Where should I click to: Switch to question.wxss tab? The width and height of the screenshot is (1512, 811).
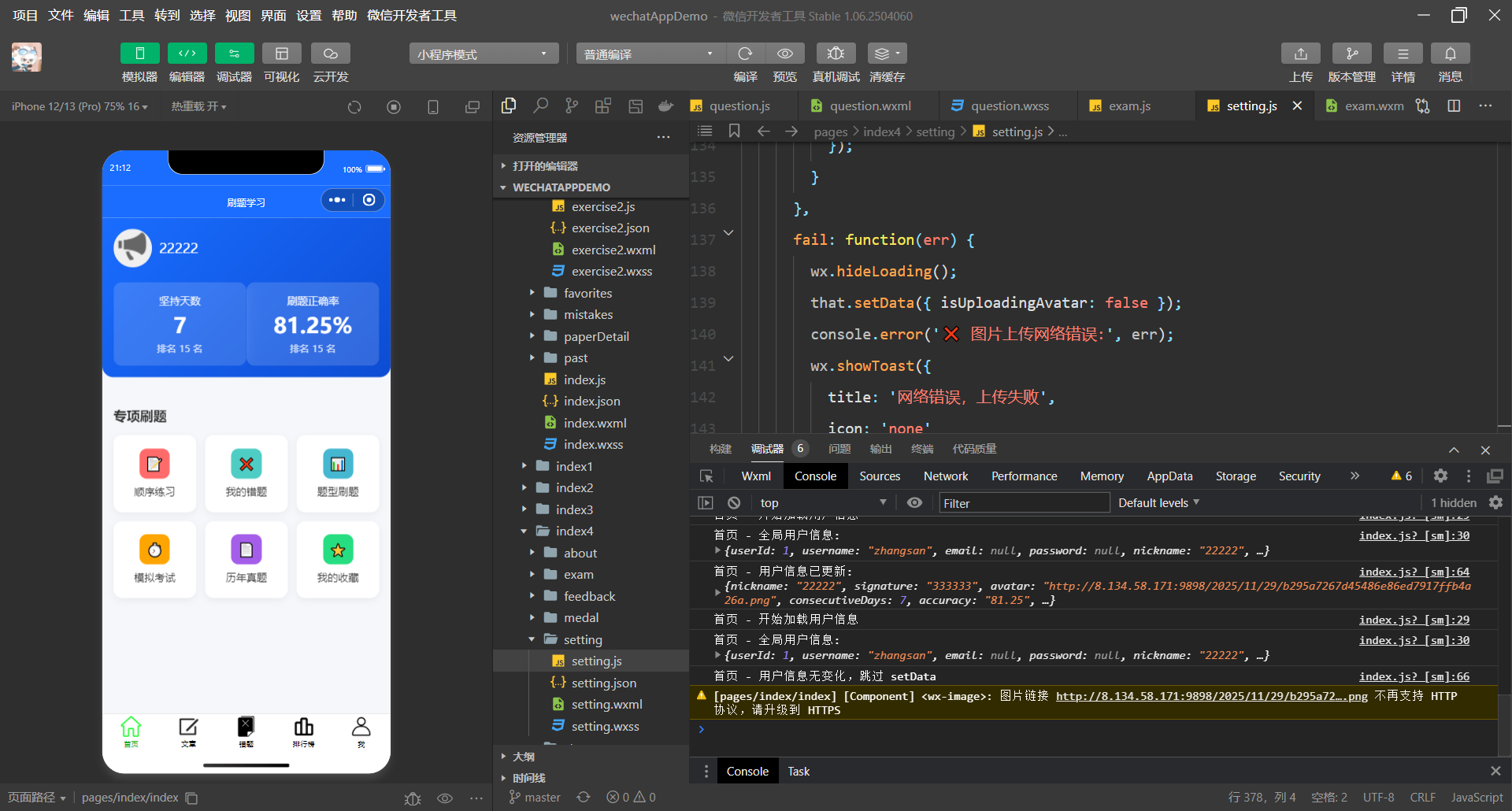pyautogui.click(x=1010, y=106)
